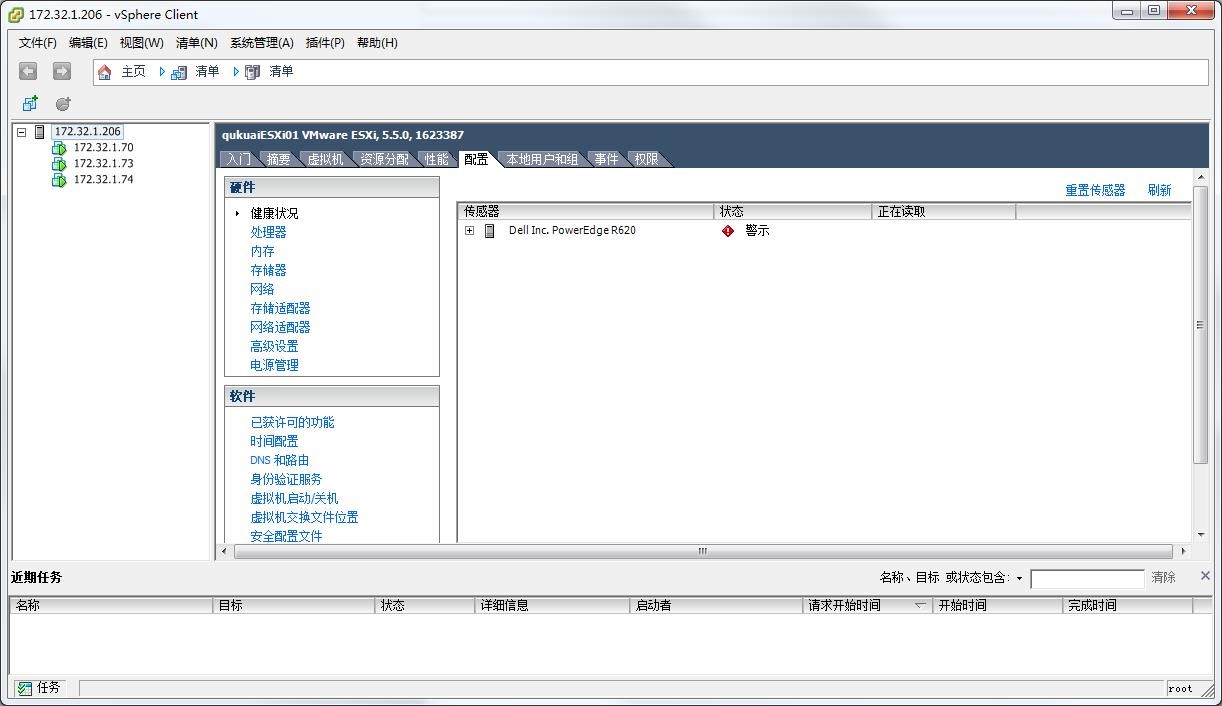Click the VM icon next to 172.32.1.74
The width and height of the screenshot is (1222, 706).
pyautogui.click(x=59, y=180)
